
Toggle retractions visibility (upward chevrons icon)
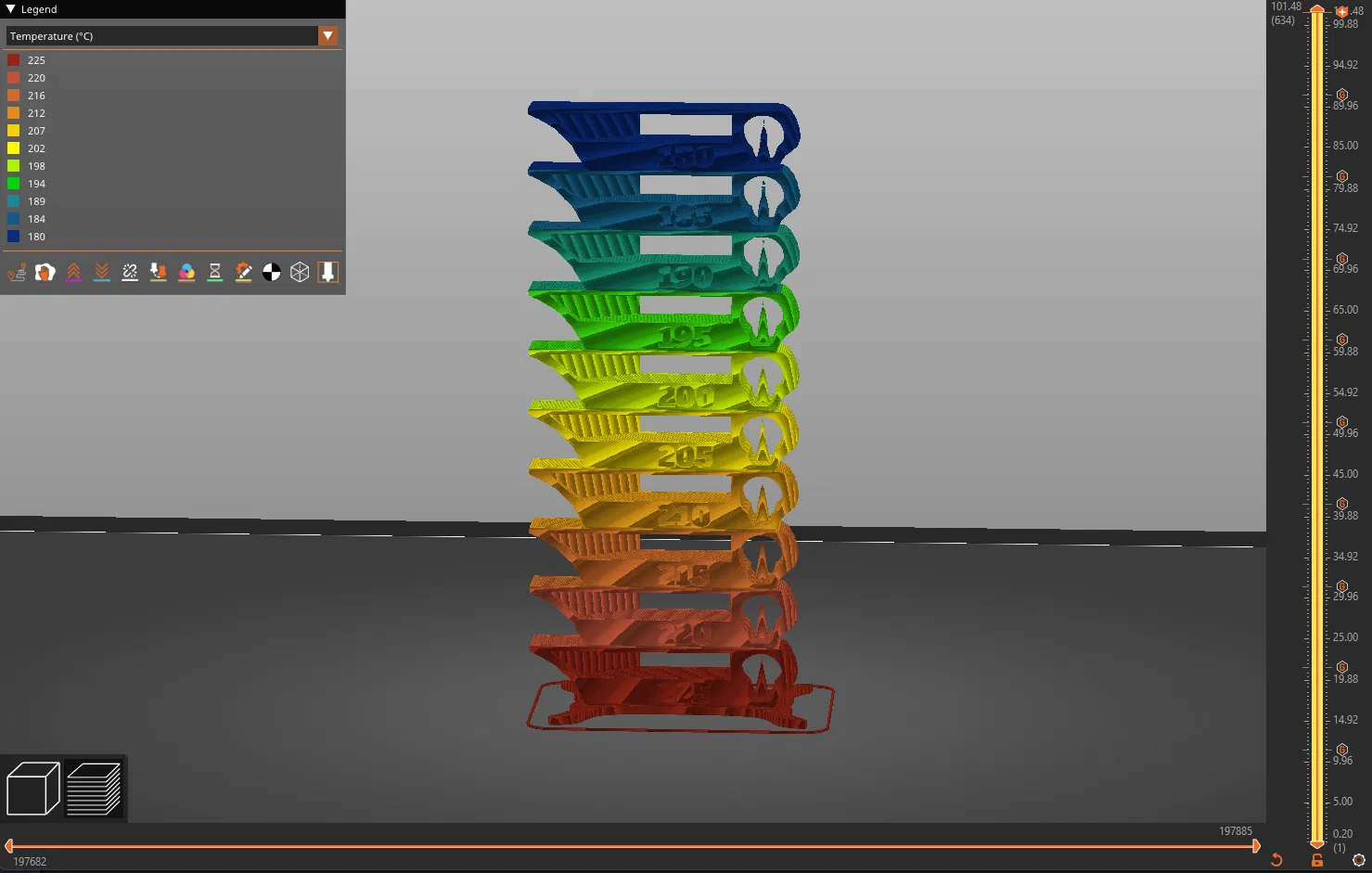click(73, 272)
